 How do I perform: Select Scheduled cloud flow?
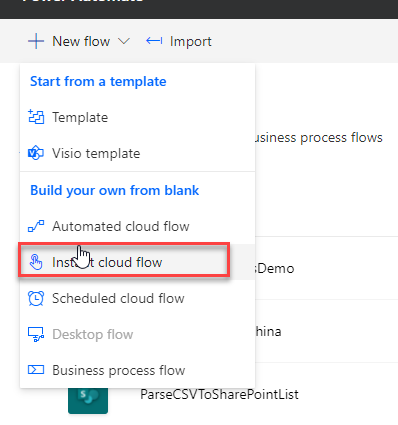(x=137, y=298)
